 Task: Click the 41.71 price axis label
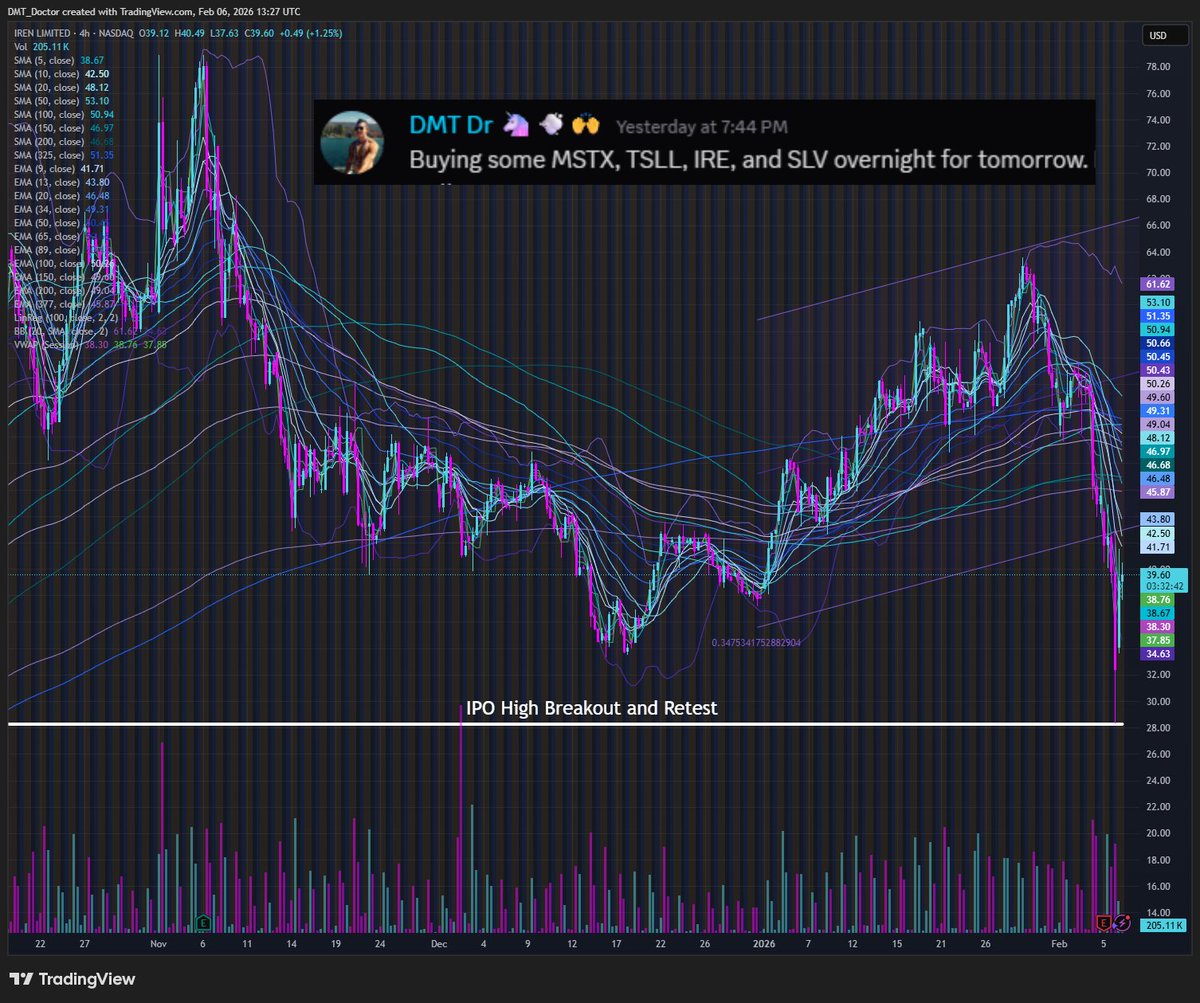1159,547
